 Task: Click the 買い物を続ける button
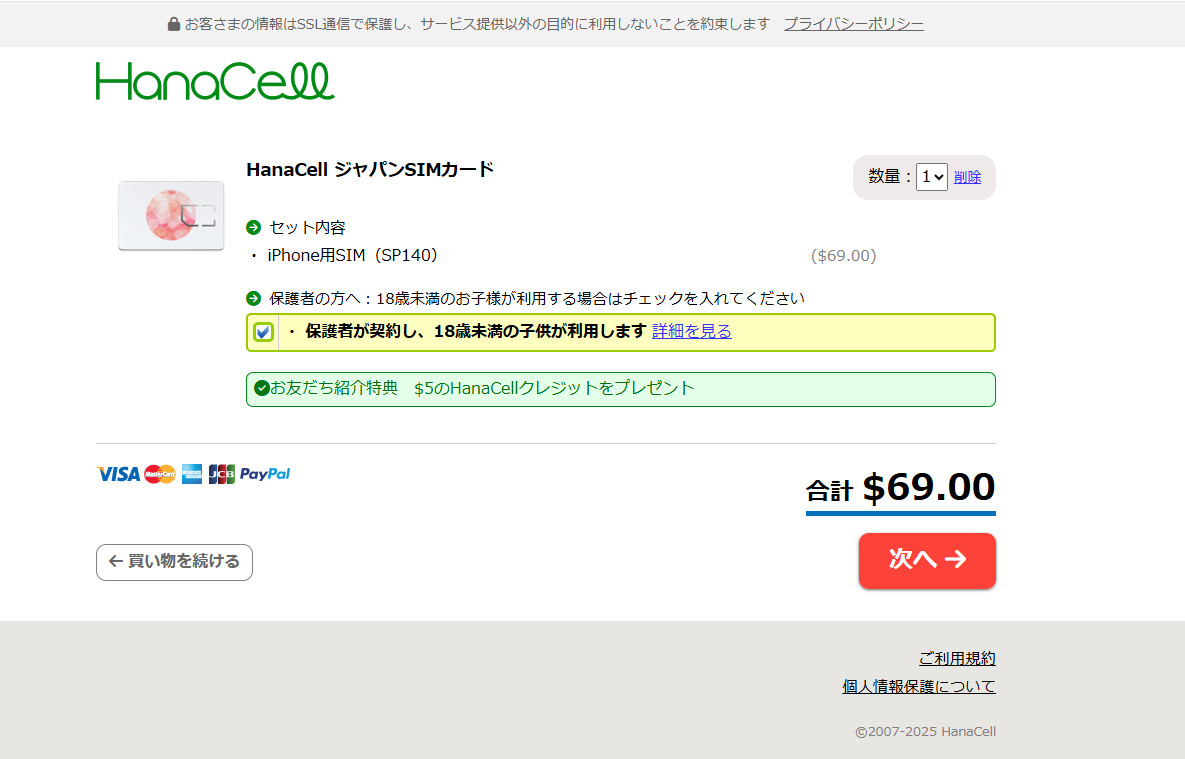[175, 562]
